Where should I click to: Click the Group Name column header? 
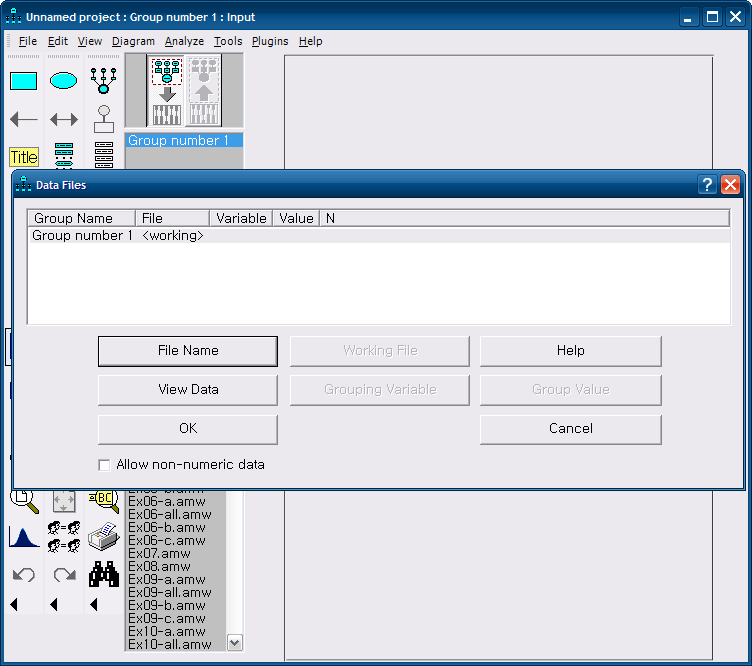tap(82, 218)
